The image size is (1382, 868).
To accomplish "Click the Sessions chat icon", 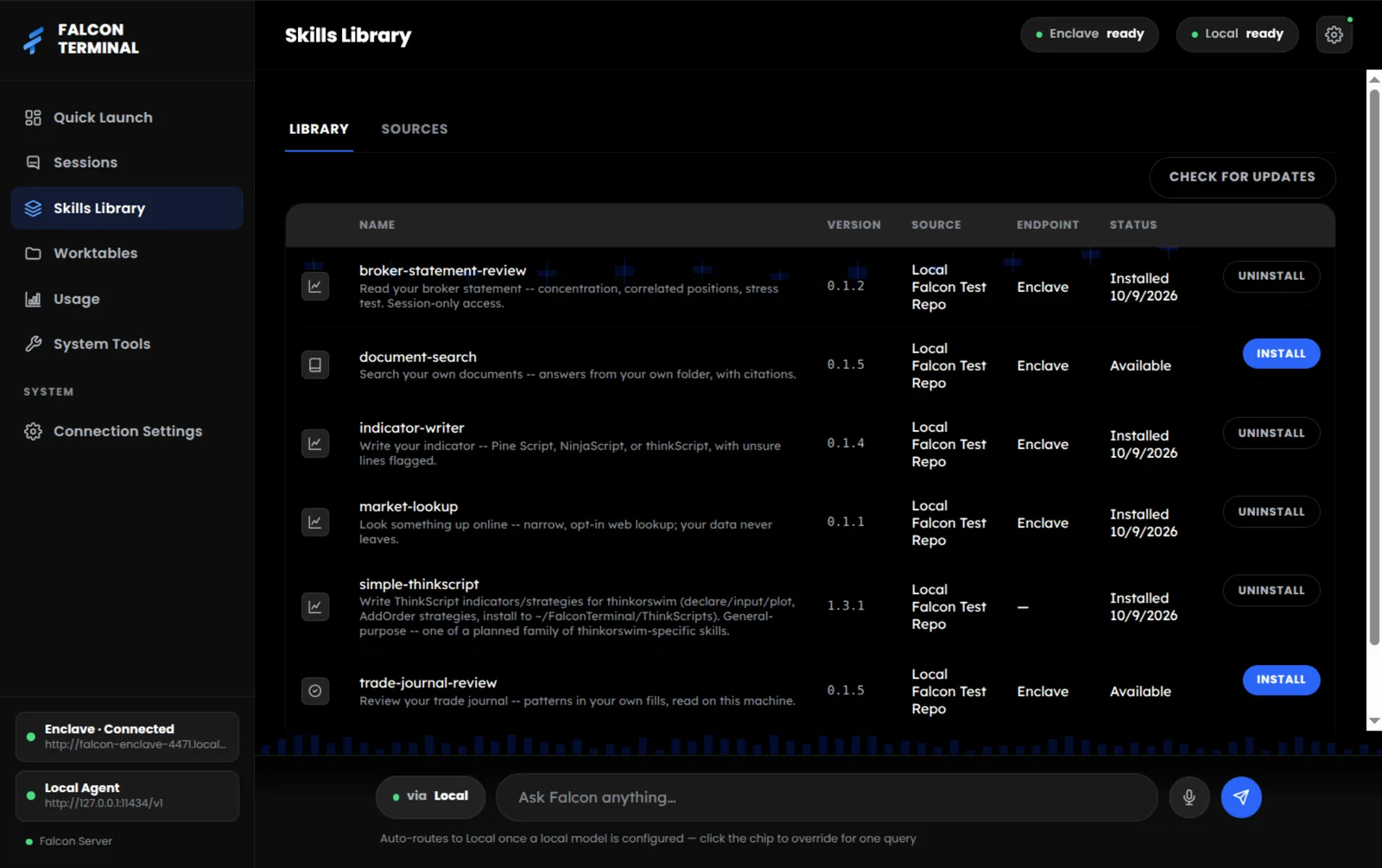I will click(x=33, y=162).
